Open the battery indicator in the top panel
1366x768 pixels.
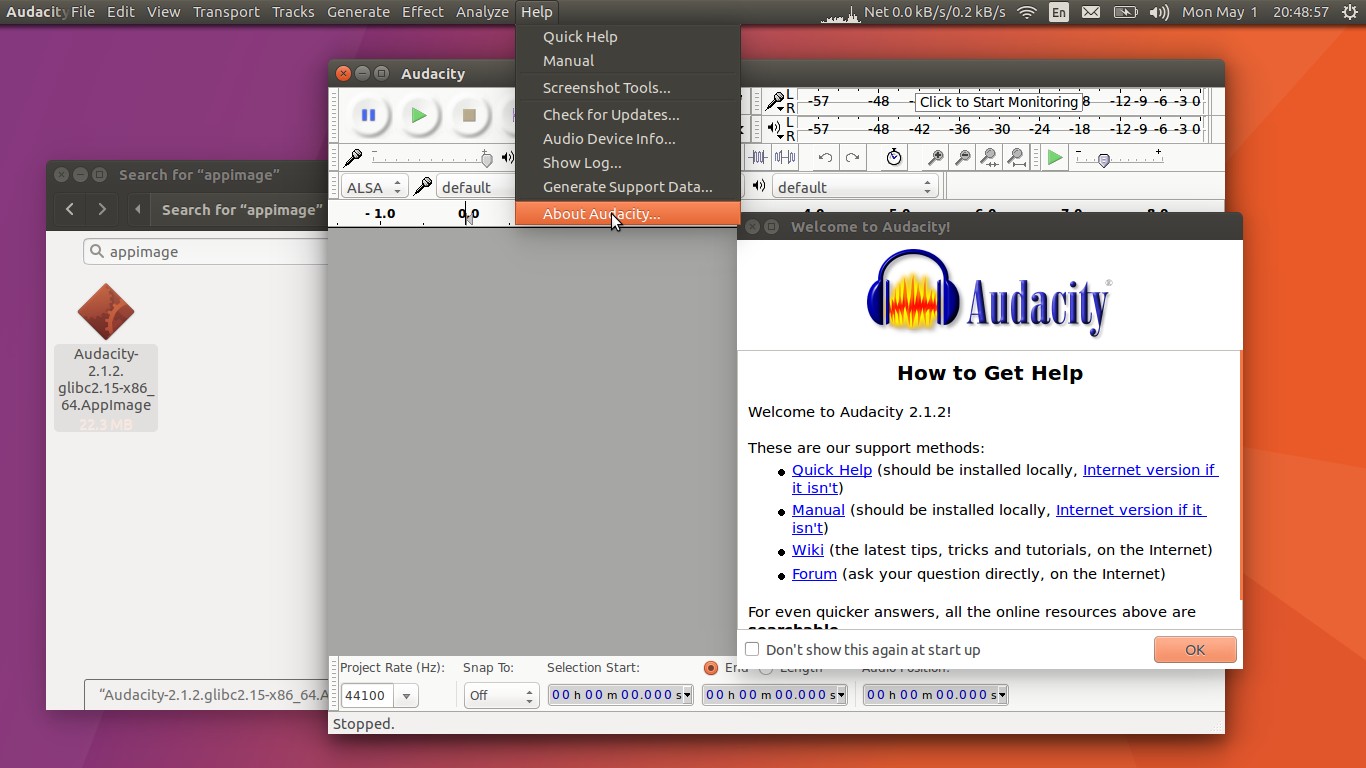point(1125,12)
